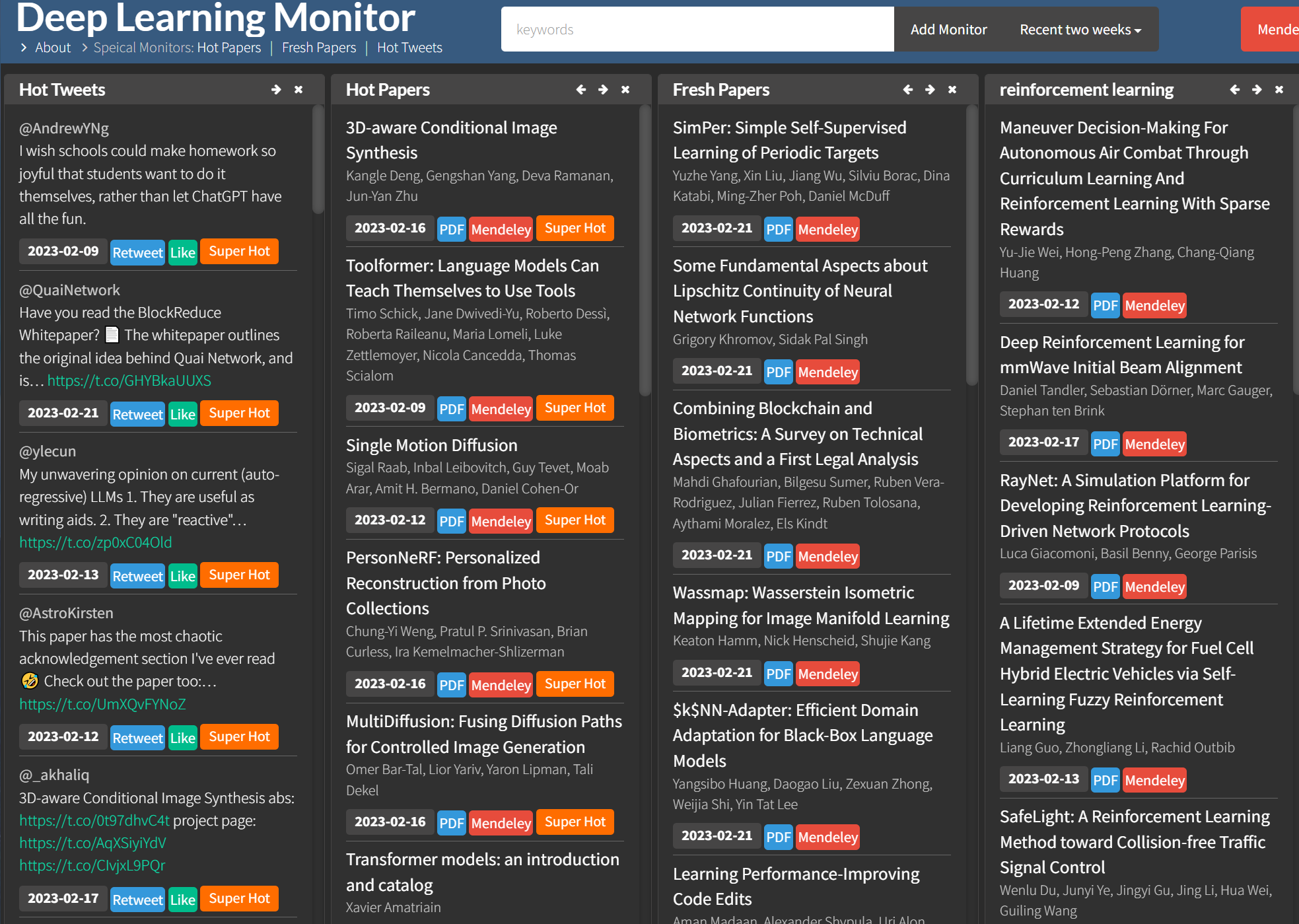Image resolution: width=1299 pixels, height=924 pixels.
Task: Close the Hot Tweets panel
Action: [x=298, y=90]
